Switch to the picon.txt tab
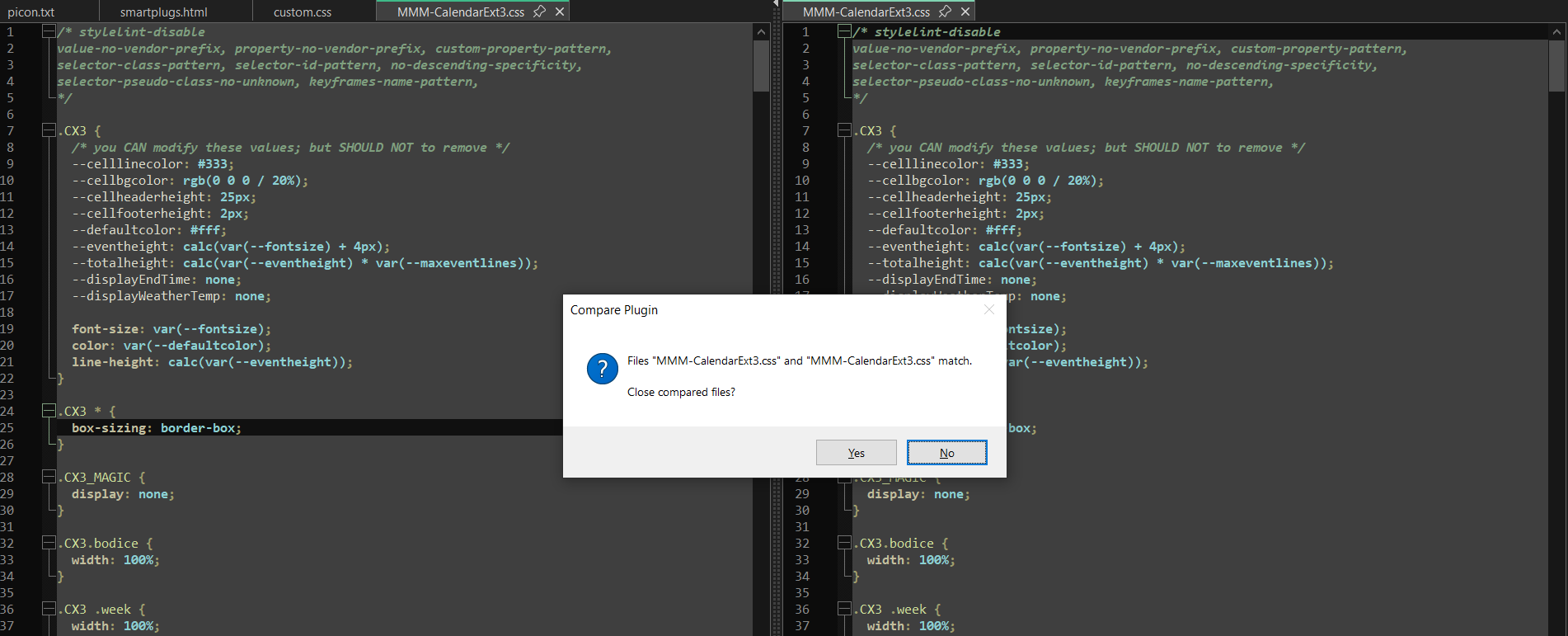The height and width of the screenshot is (636, 1568). 31,12
